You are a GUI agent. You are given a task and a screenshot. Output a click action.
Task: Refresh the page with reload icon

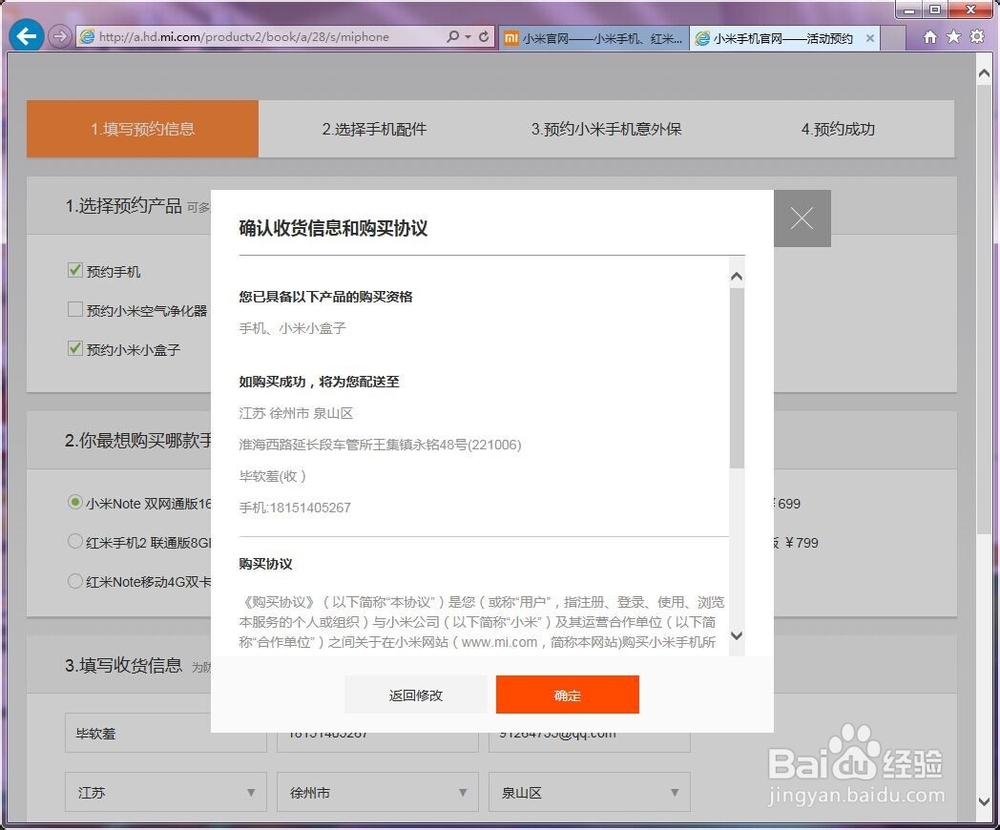coord(484,36)
